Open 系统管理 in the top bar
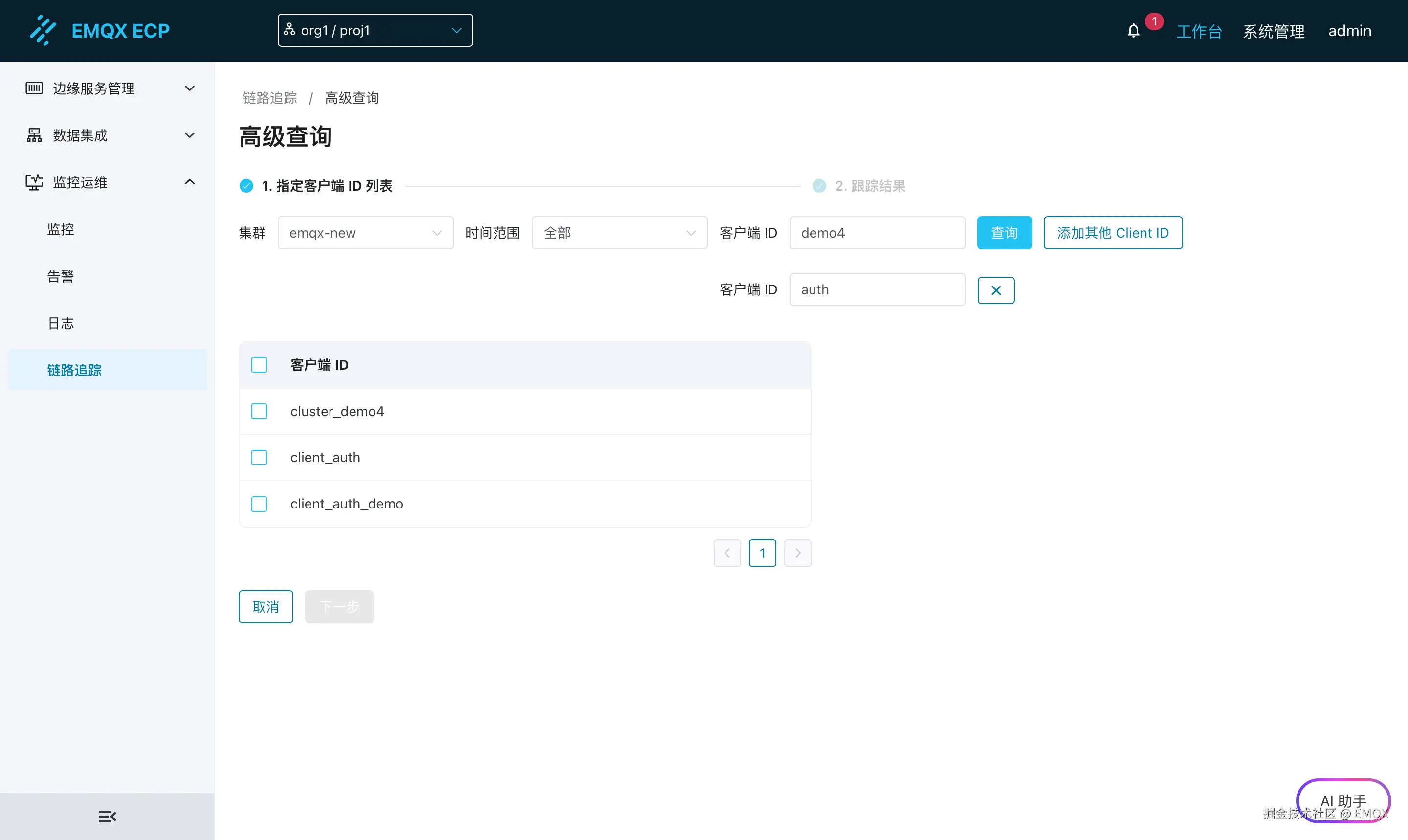The image size is (1408, 840). point(1274,31)
